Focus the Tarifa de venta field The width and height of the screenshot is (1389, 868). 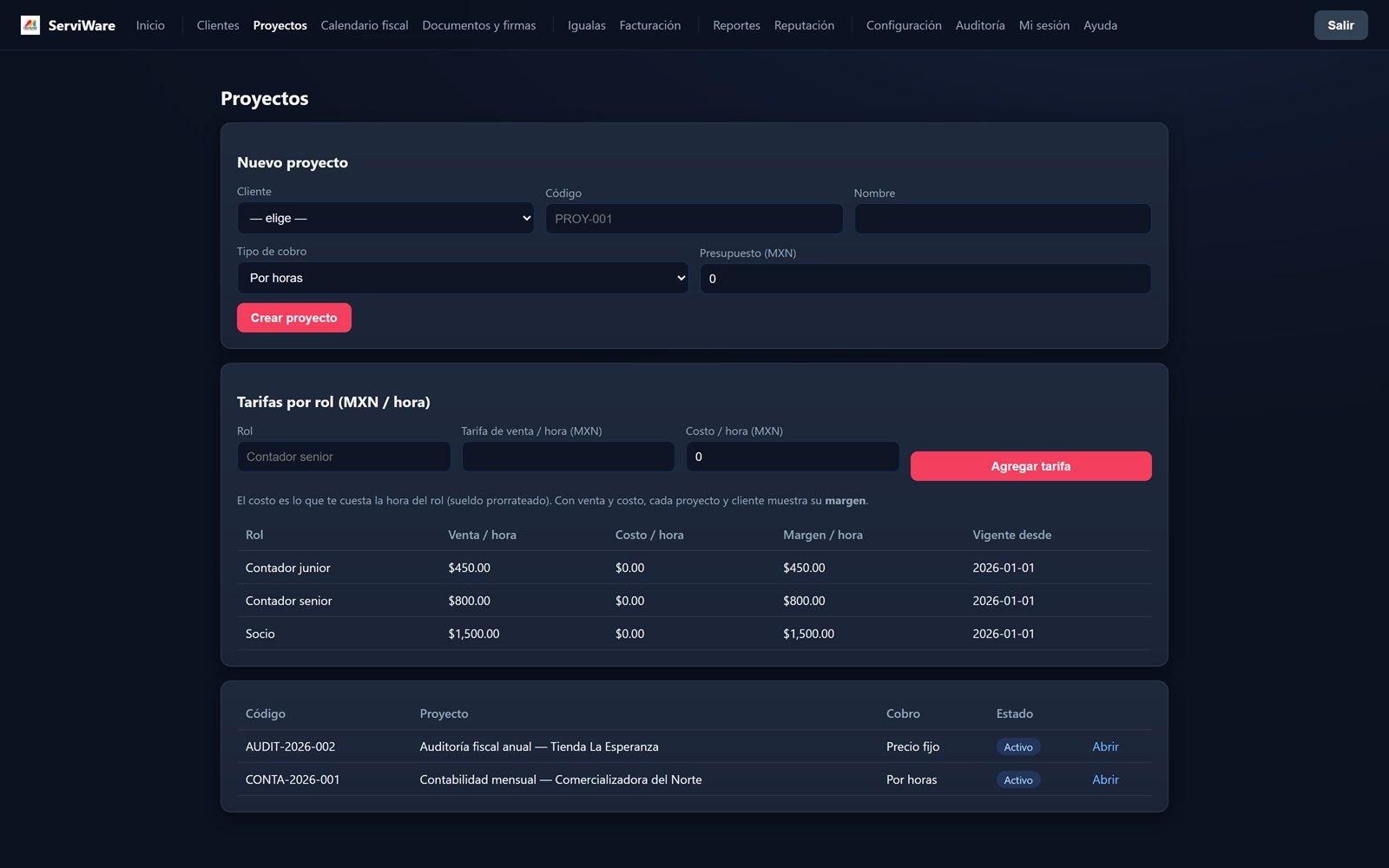(x=568, y=457)
